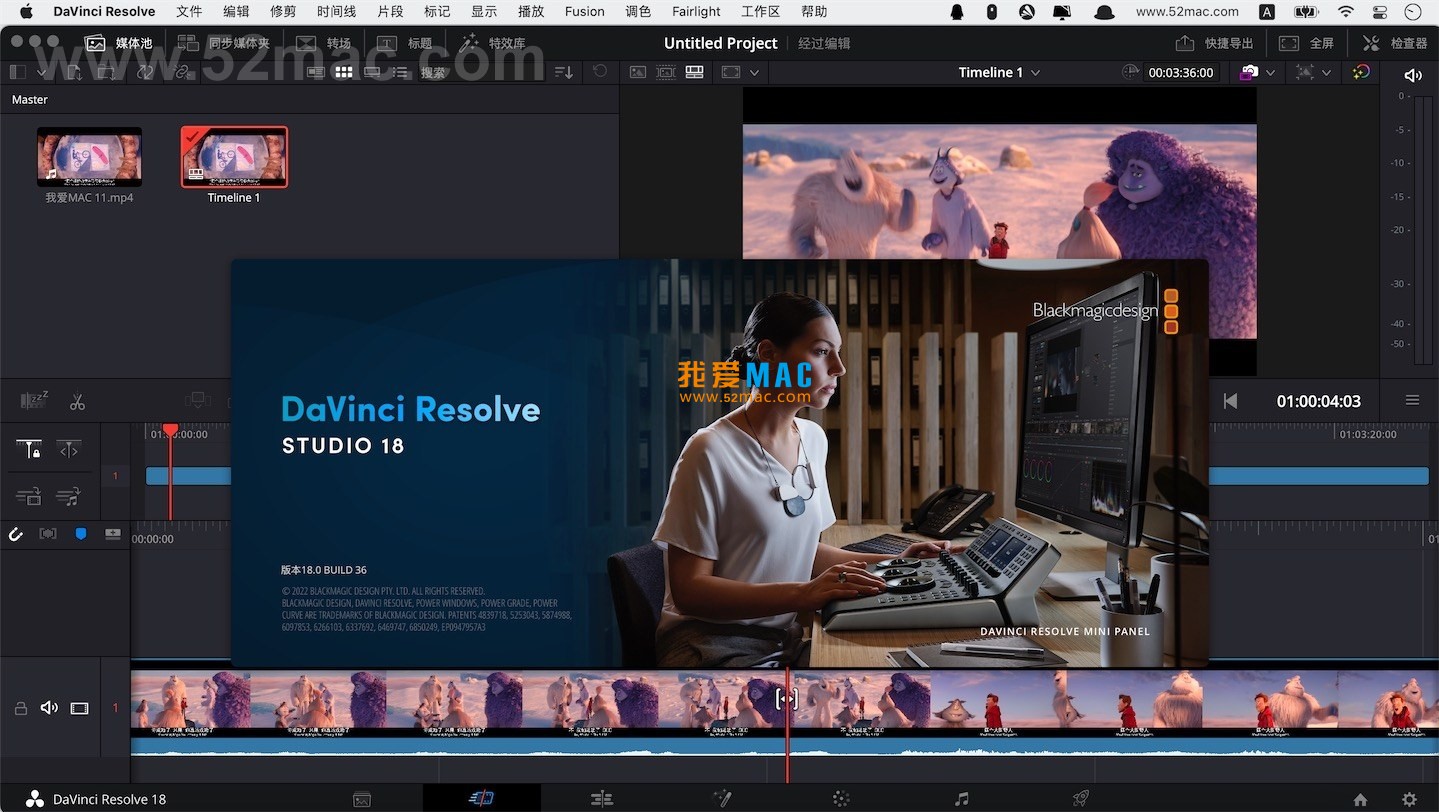Click the relink media chain icon
The image size is (1439, 812).
(181, 72)
